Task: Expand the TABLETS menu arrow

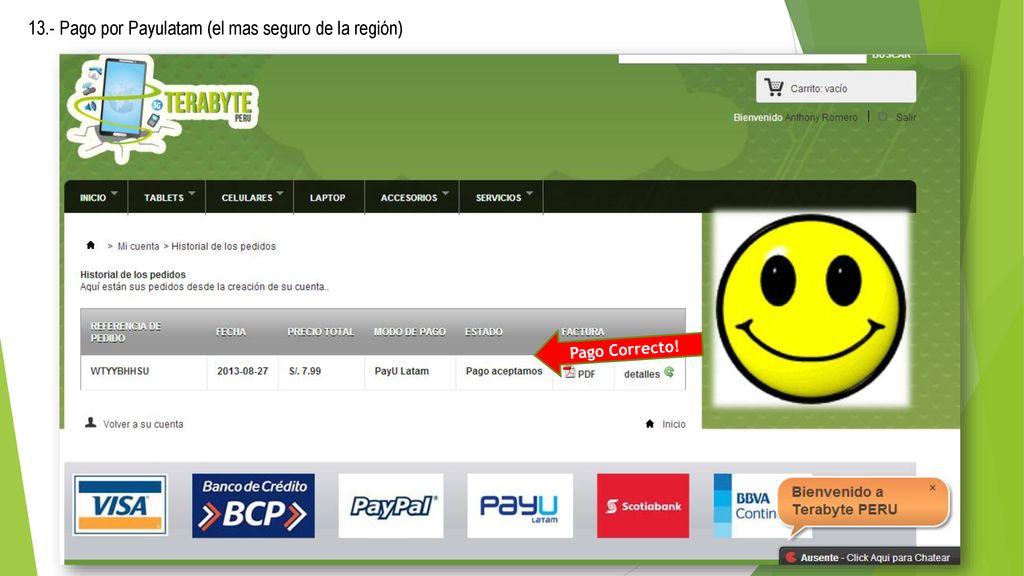Action: [x=192, y=193]
